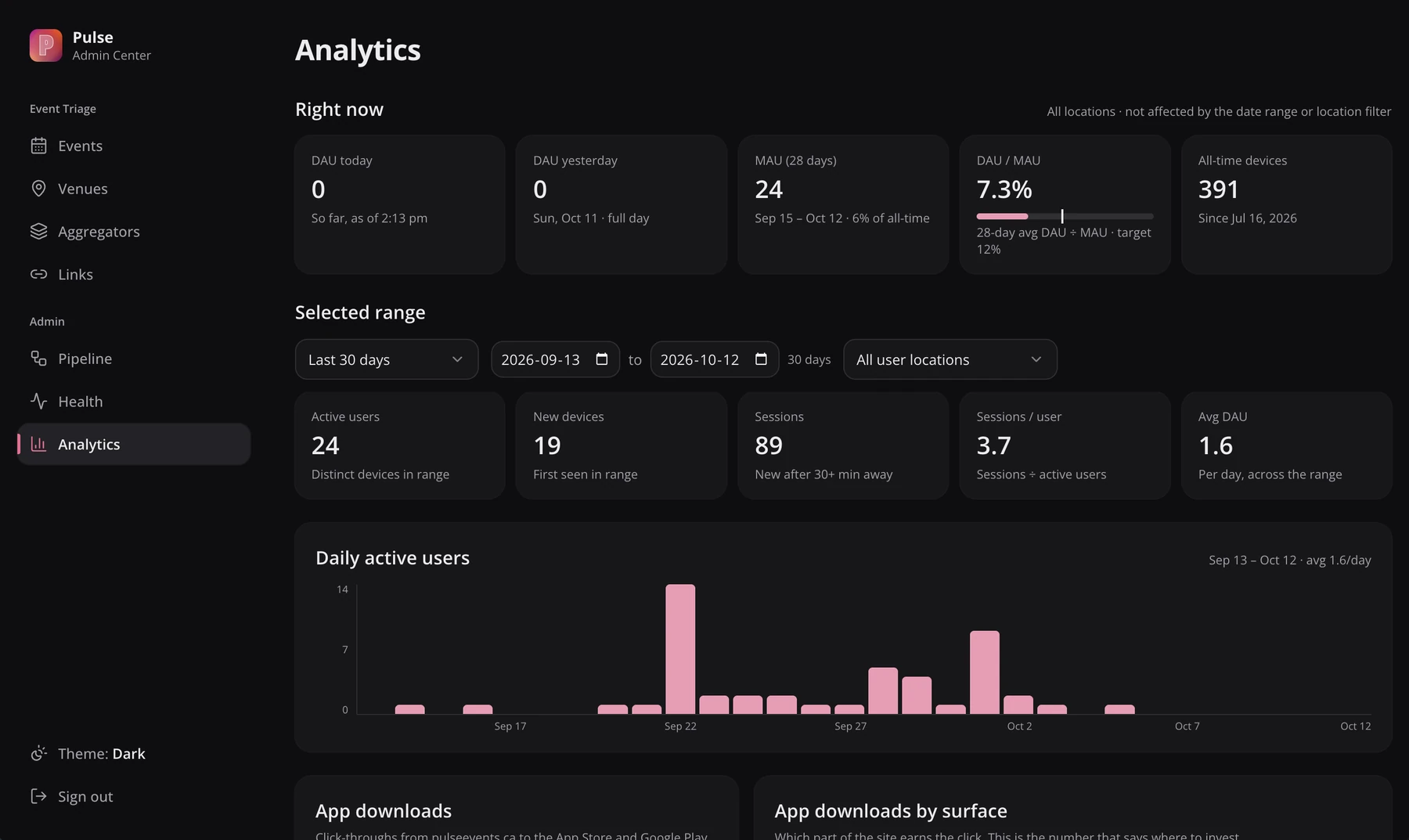Switch to the Health page
This screenshot has height=840, width=1409.
point(134,402)
